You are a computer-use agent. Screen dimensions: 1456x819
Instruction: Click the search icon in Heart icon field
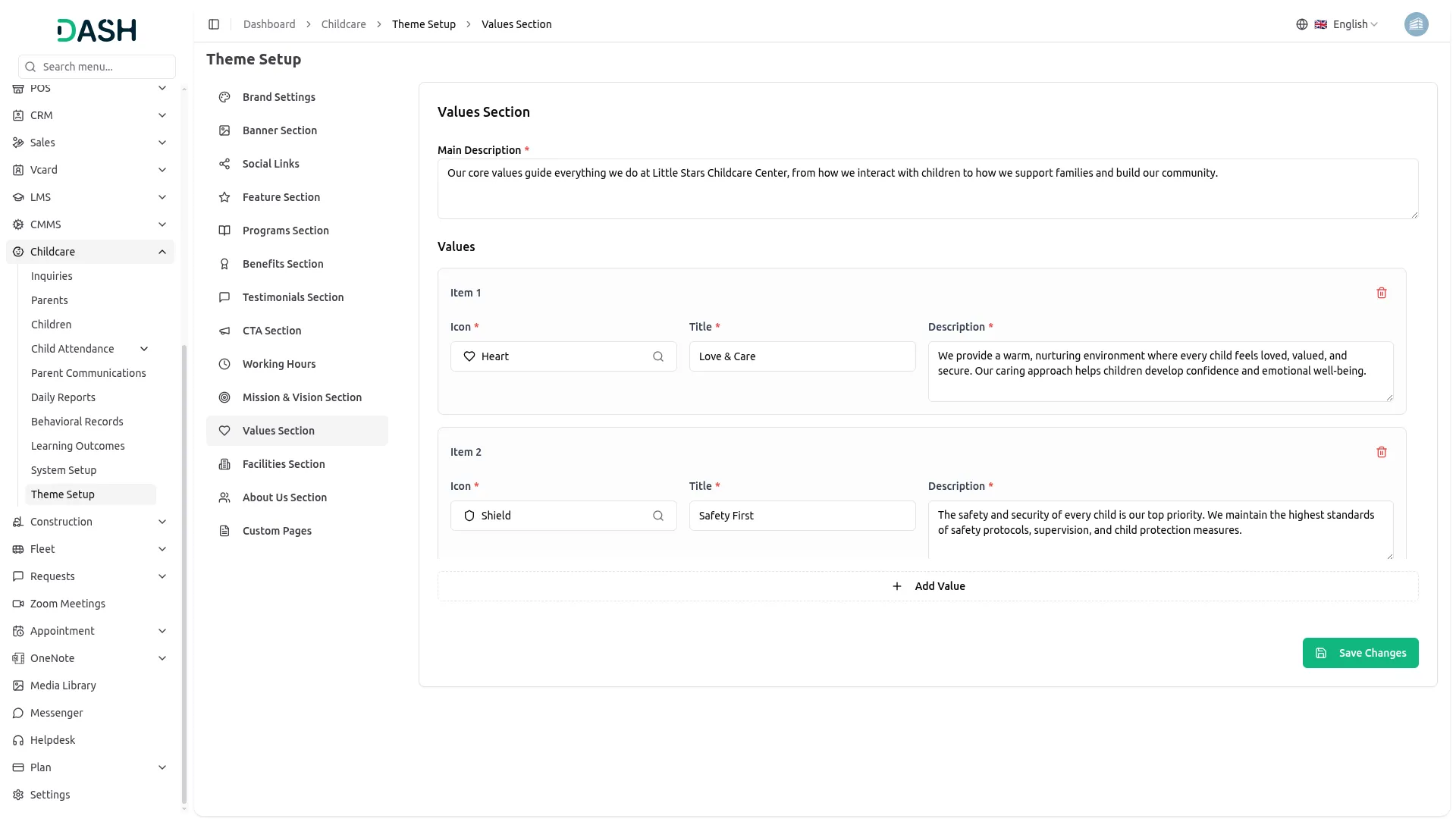coord(657,356)
